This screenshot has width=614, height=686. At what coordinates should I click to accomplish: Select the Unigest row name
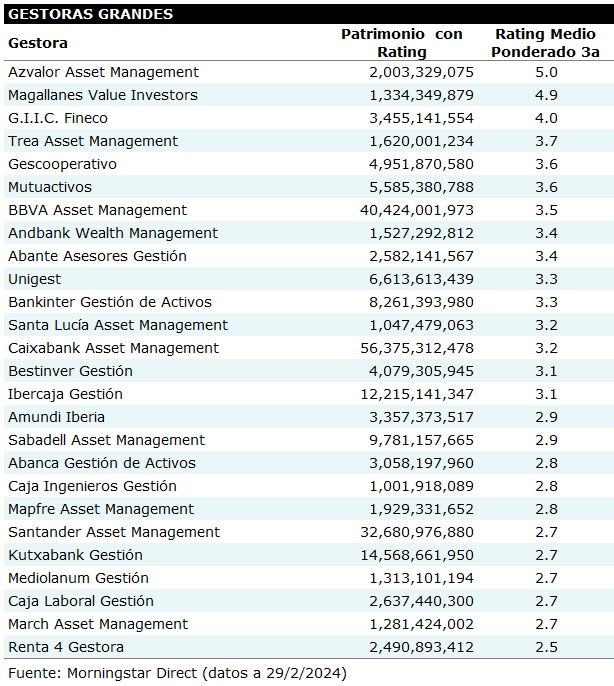[34, 279]
